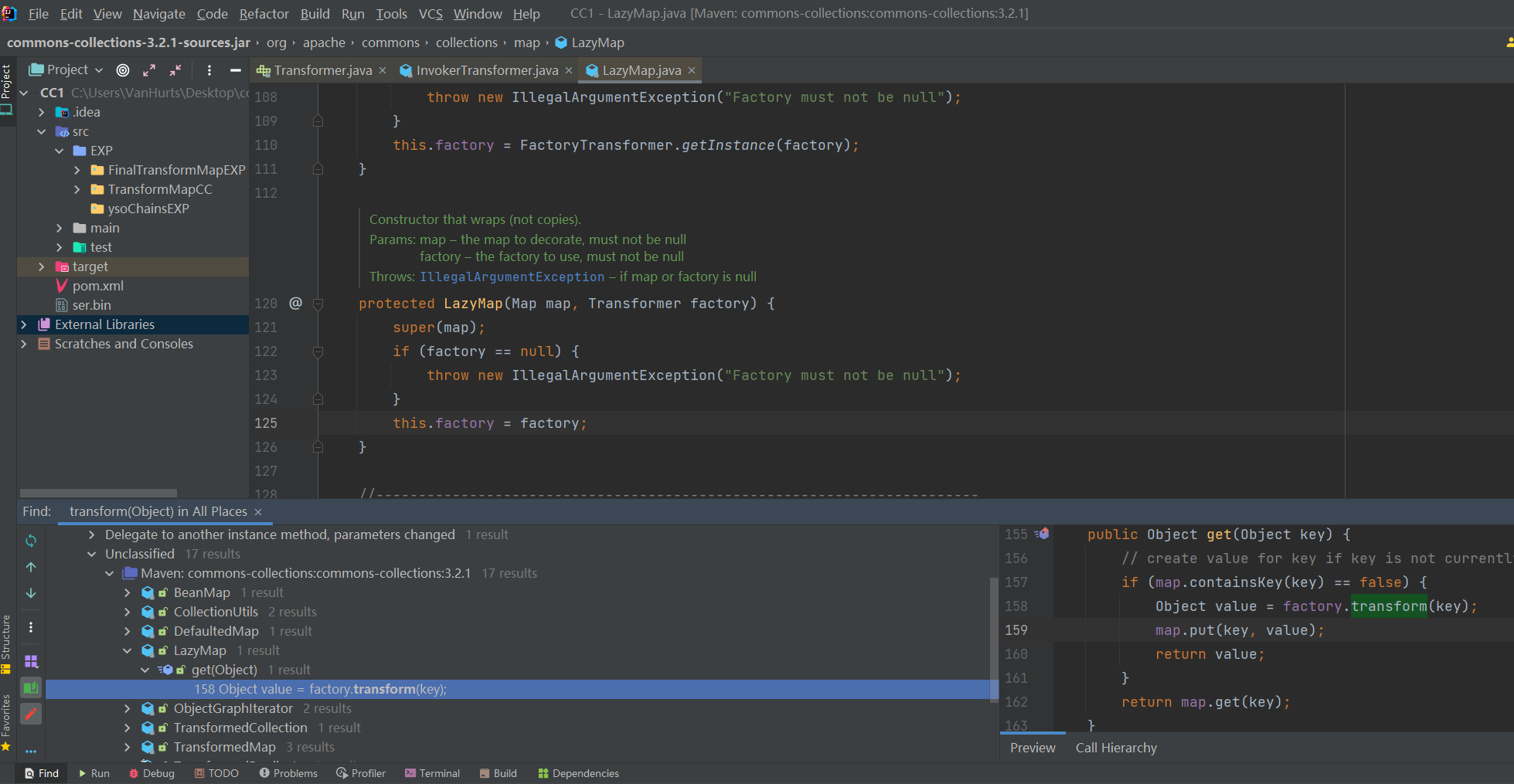1514x784 pixels.
Task: Collapse all nodes using the Project toolbar icon
Action: (x=175, y=70)
